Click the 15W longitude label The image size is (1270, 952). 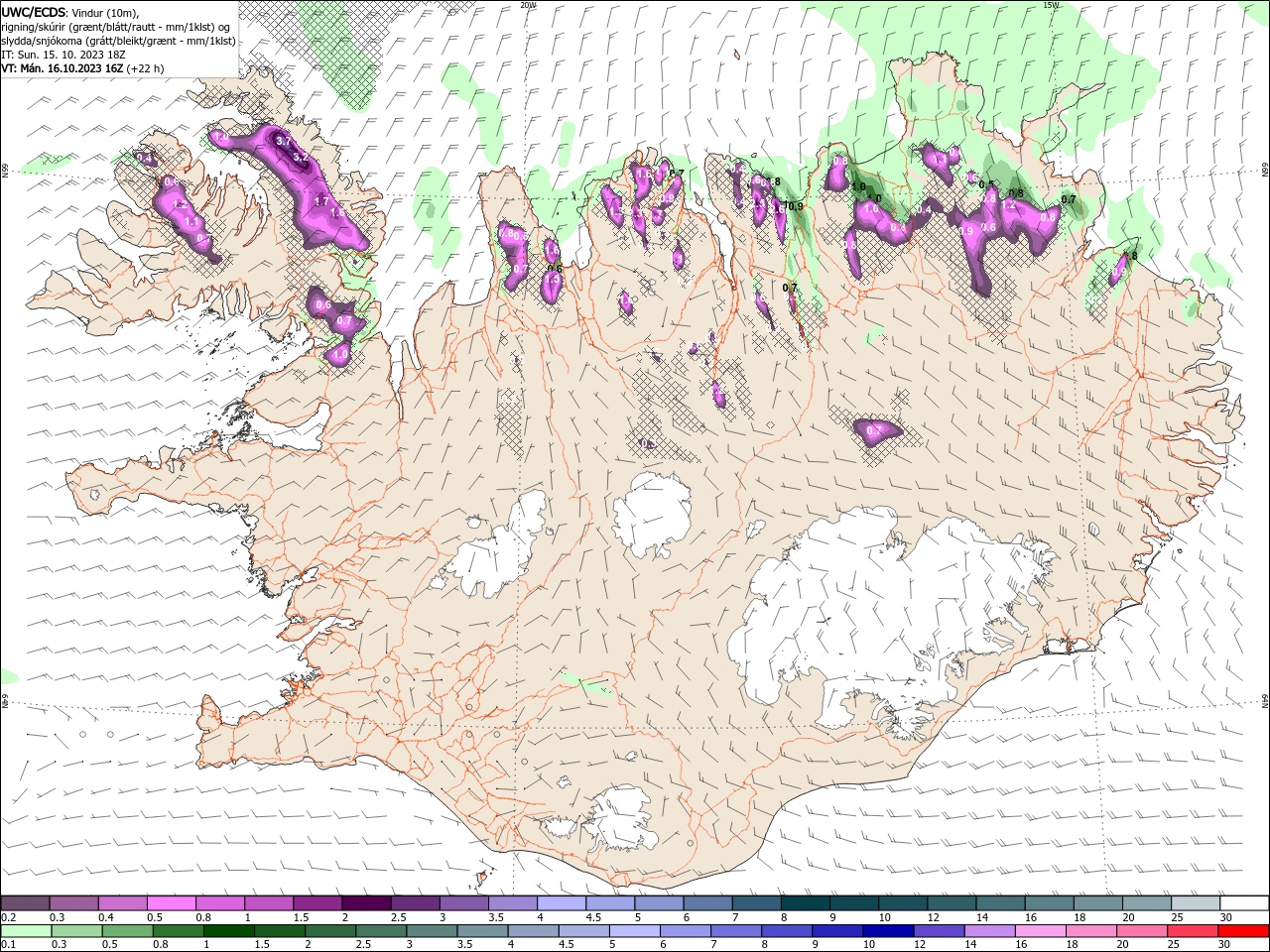coord(1051,5)
